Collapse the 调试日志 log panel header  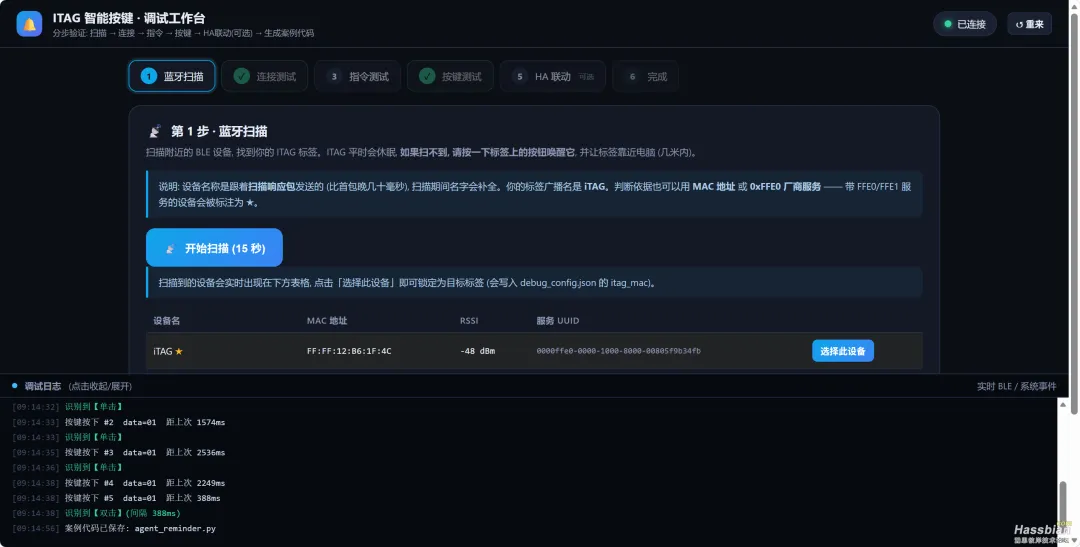pos(534,386)
